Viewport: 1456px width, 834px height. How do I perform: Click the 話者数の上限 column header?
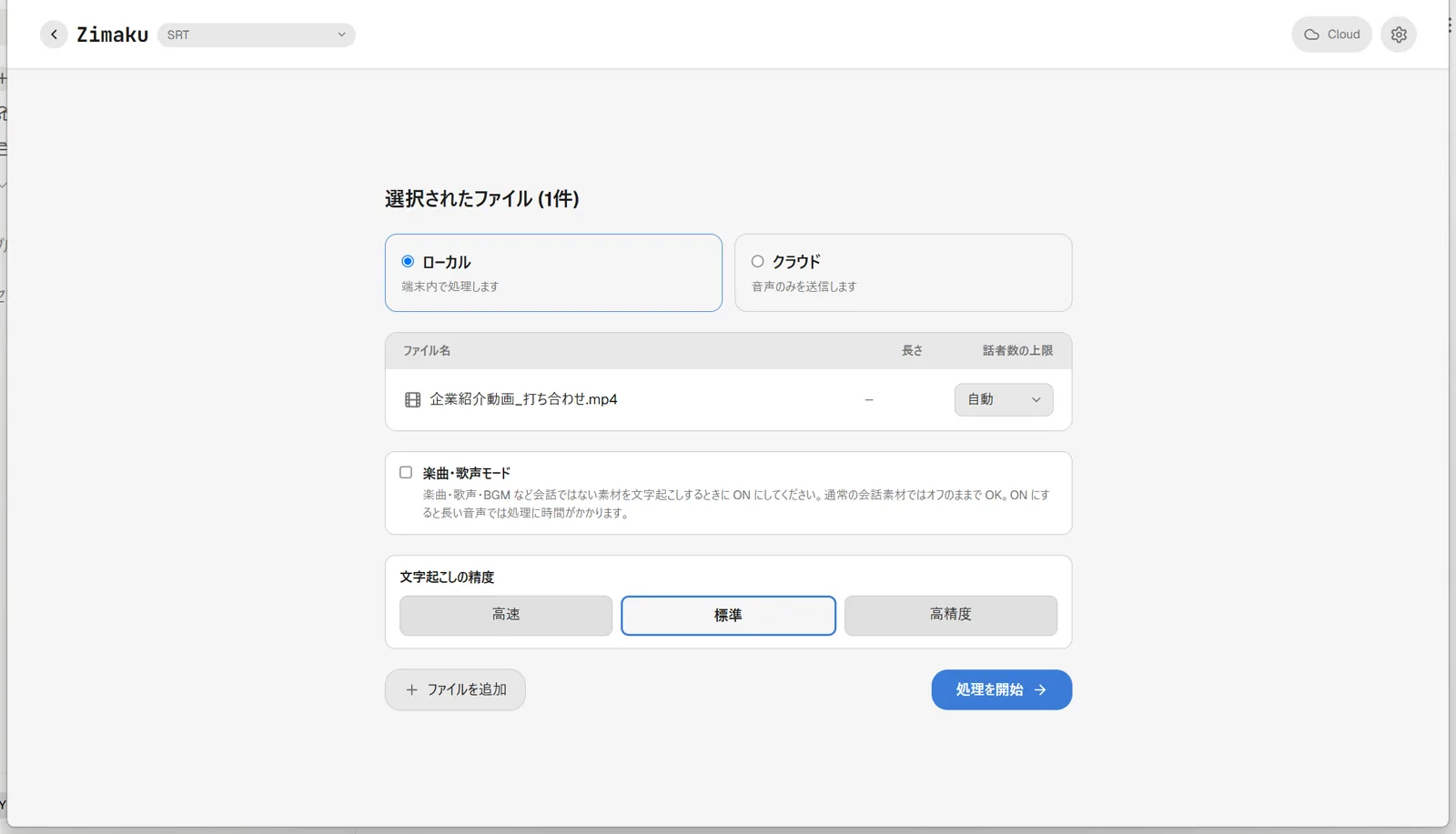pos(1017,351)
